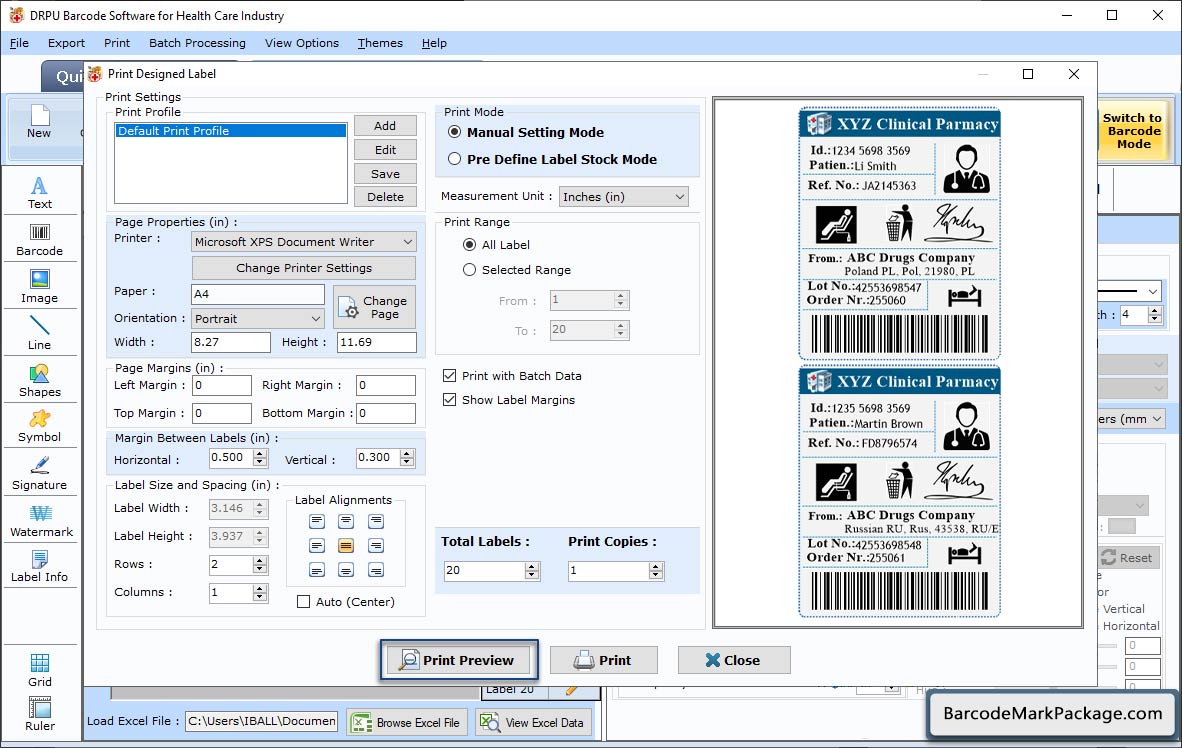Toggle Show Label Margins checkbox
Viewport: 1182px width, 748px height.
[449, 400]
